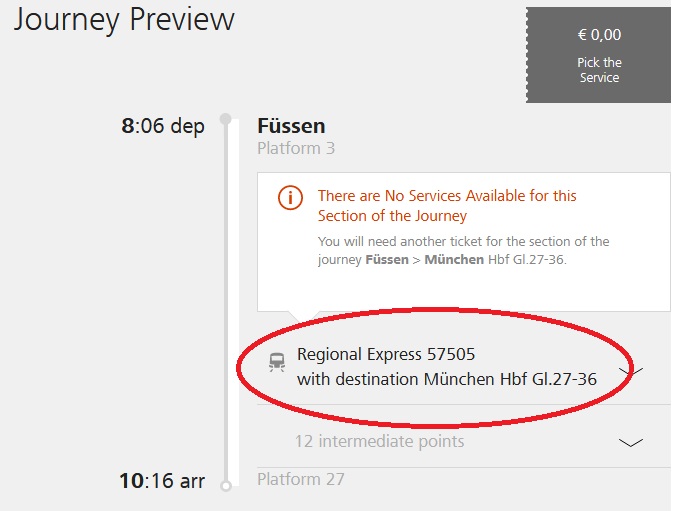
Task: Click the Füssen departure station name
Action: (x=291, y=126)
